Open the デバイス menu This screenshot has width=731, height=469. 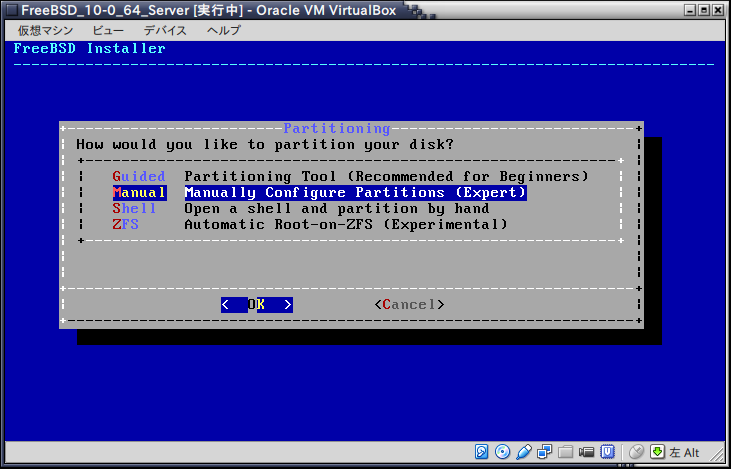click(x=165, y=30)
